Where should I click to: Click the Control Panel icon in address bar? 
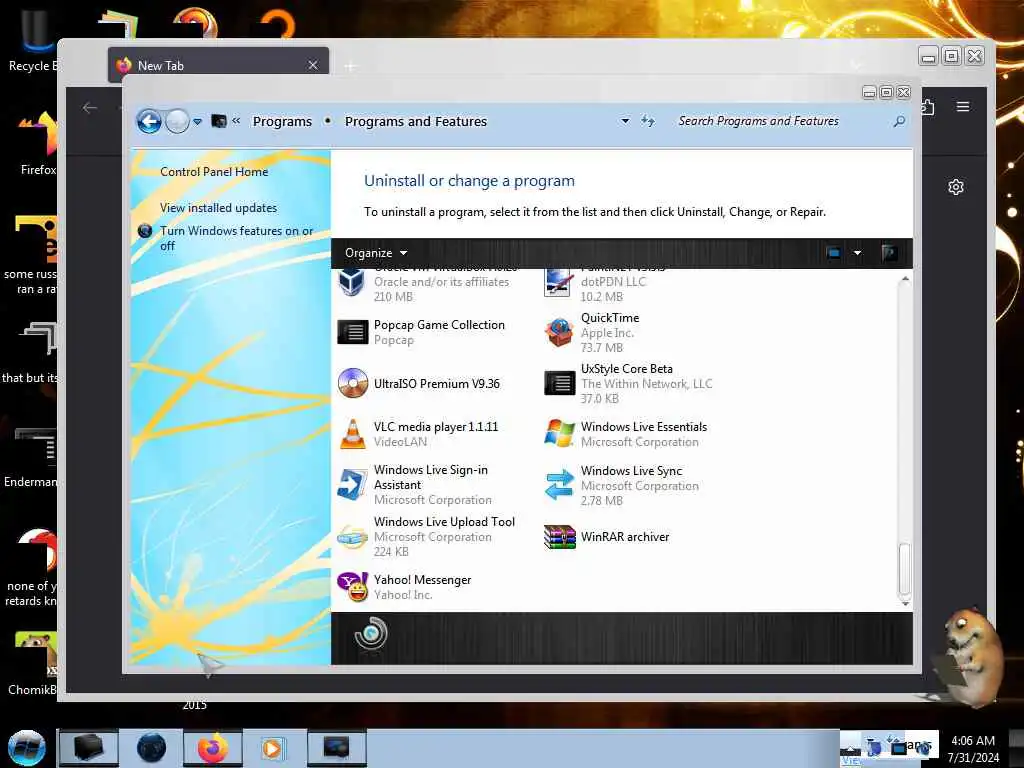point(219,121)
